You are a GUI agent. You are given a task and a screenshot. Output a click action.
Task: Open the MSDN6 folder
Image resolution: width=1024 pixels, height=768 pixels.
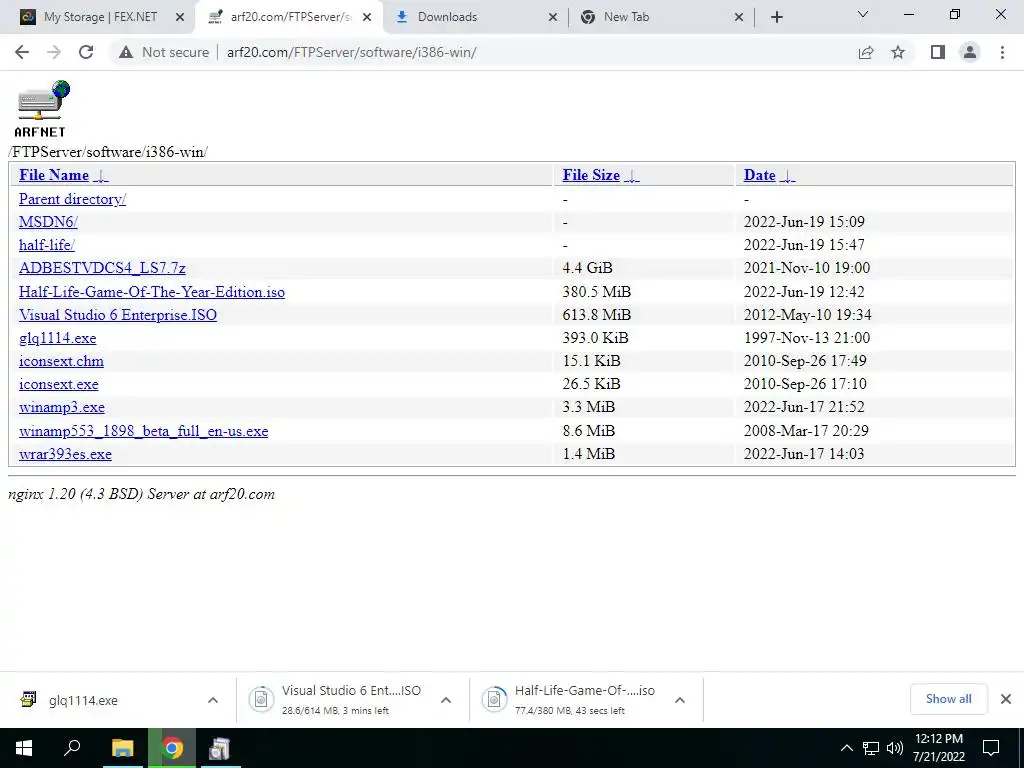[48, 222]
